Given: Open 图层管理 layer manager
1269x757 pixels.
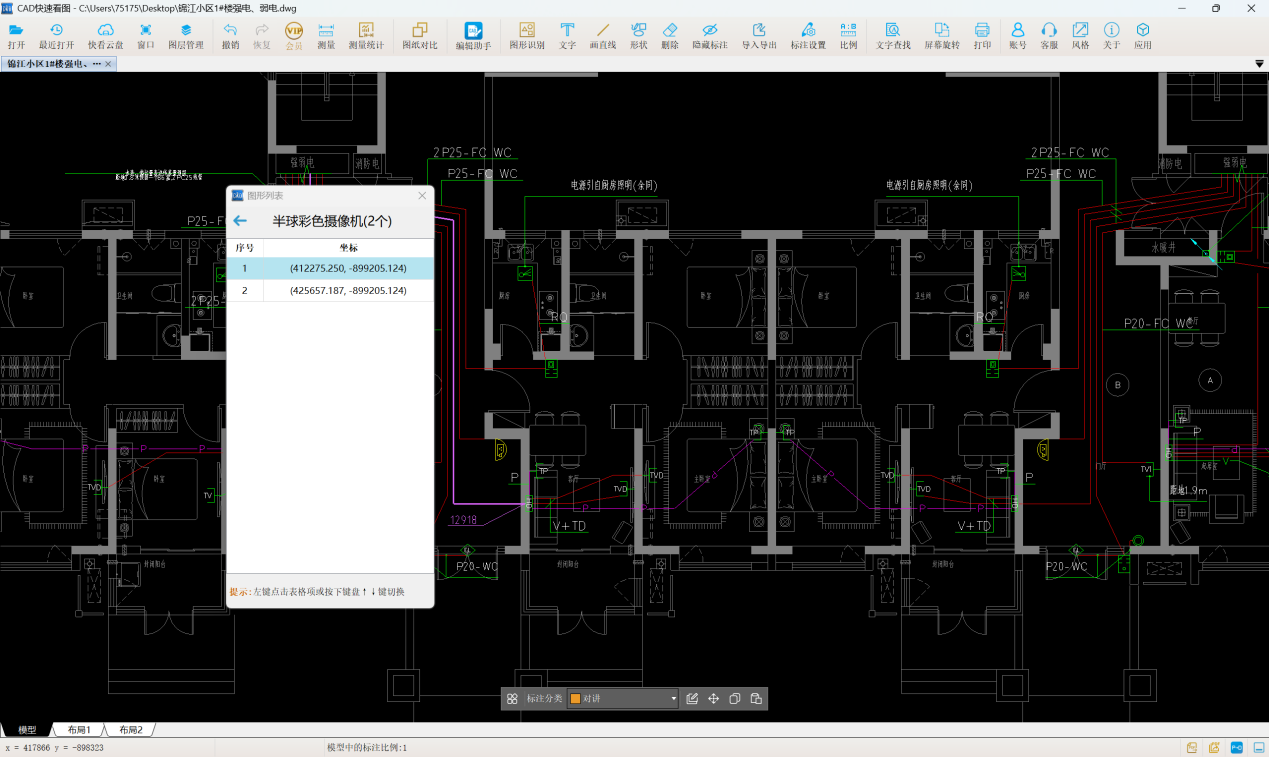Looking at the screenshot, I should pos(186,37).
